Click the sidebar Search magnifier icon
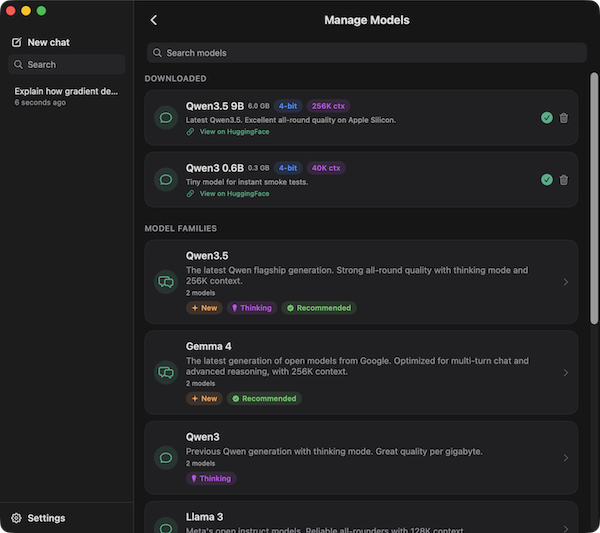This screenshot has width=600, height=533. [x=18, y=64]
